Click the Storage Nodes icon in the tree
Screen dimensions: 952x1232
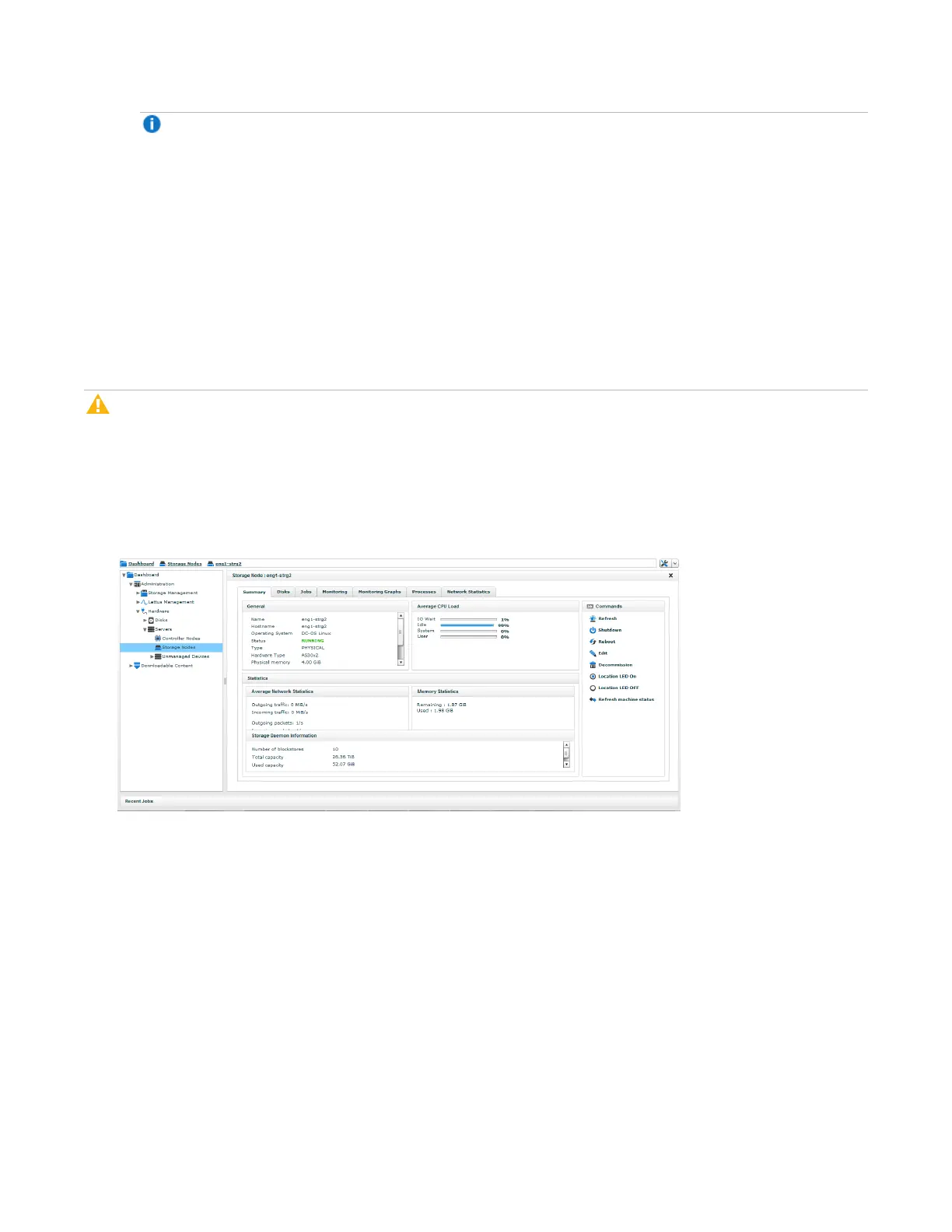coord(158,648)
